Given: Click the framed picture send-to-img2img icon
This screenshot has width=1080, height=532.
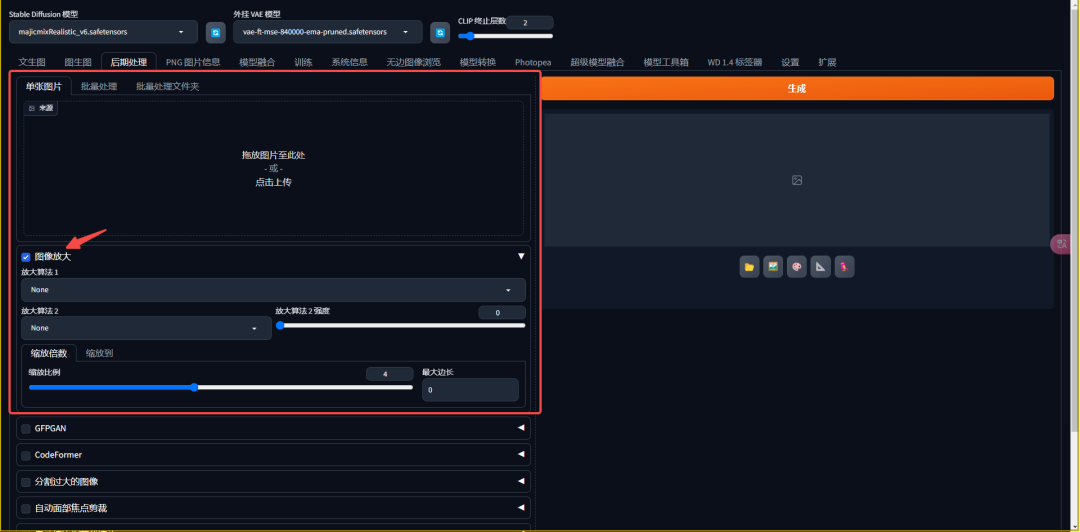Looking at the screenshot, I should tap(773, 267).
